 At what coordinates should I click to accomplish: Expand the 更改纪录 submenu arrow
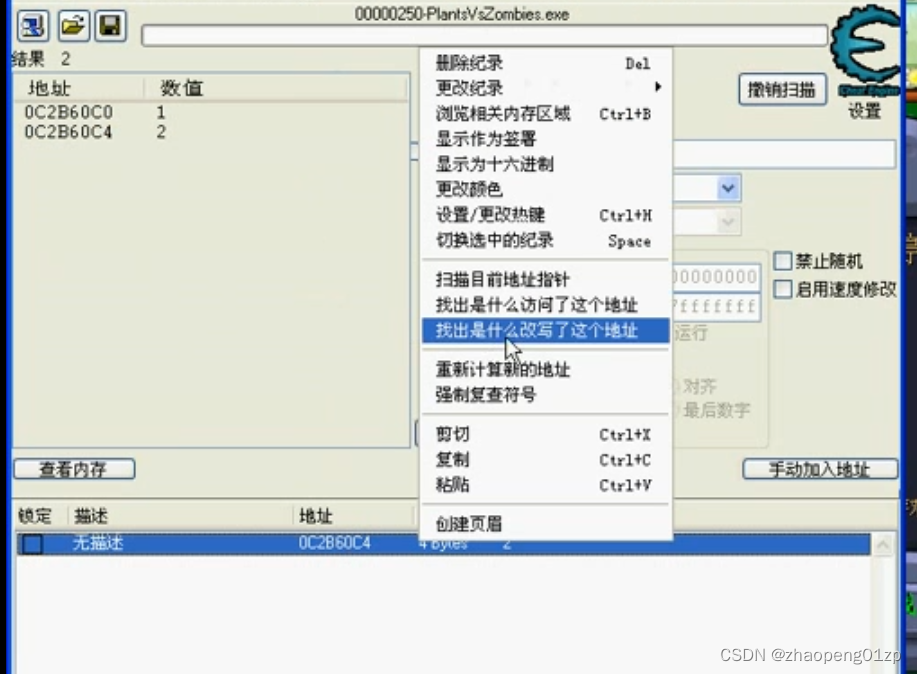point(658,87)
